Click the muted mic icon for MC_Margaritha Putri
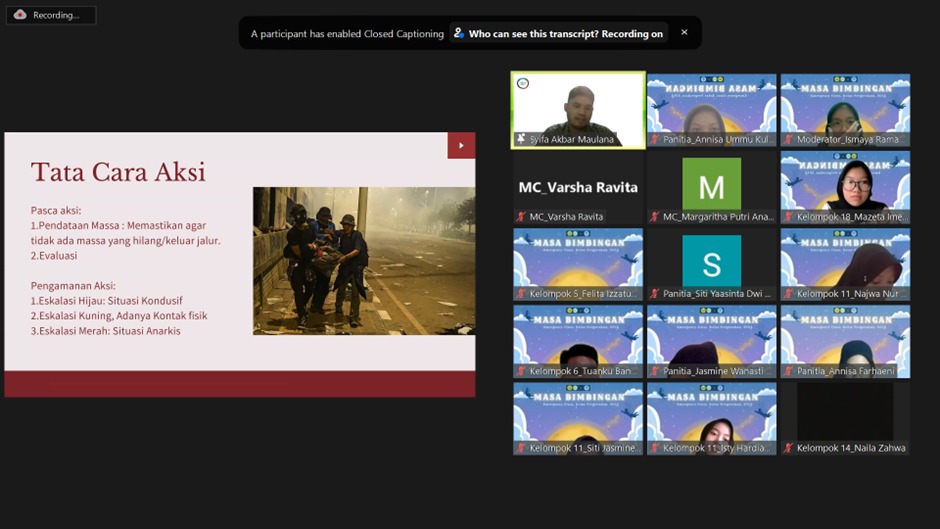This screenshot has height=529, width=940. [655, 217]
